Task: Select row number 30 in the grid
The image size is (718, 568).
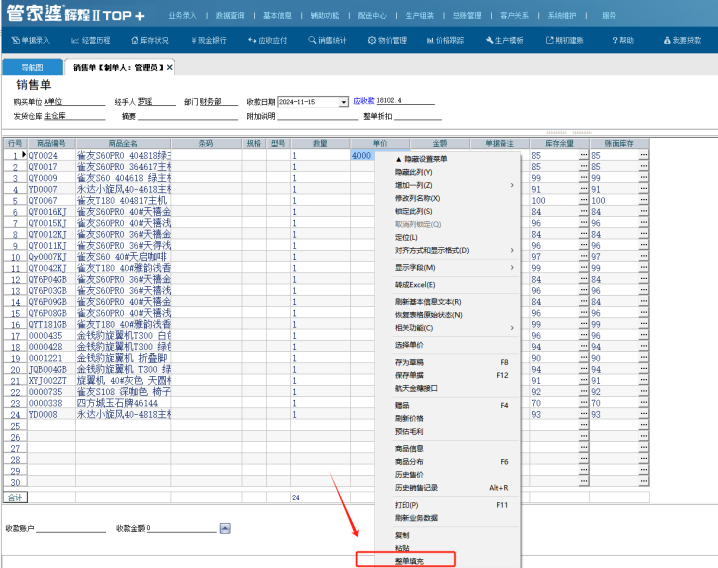Action: 15,482
